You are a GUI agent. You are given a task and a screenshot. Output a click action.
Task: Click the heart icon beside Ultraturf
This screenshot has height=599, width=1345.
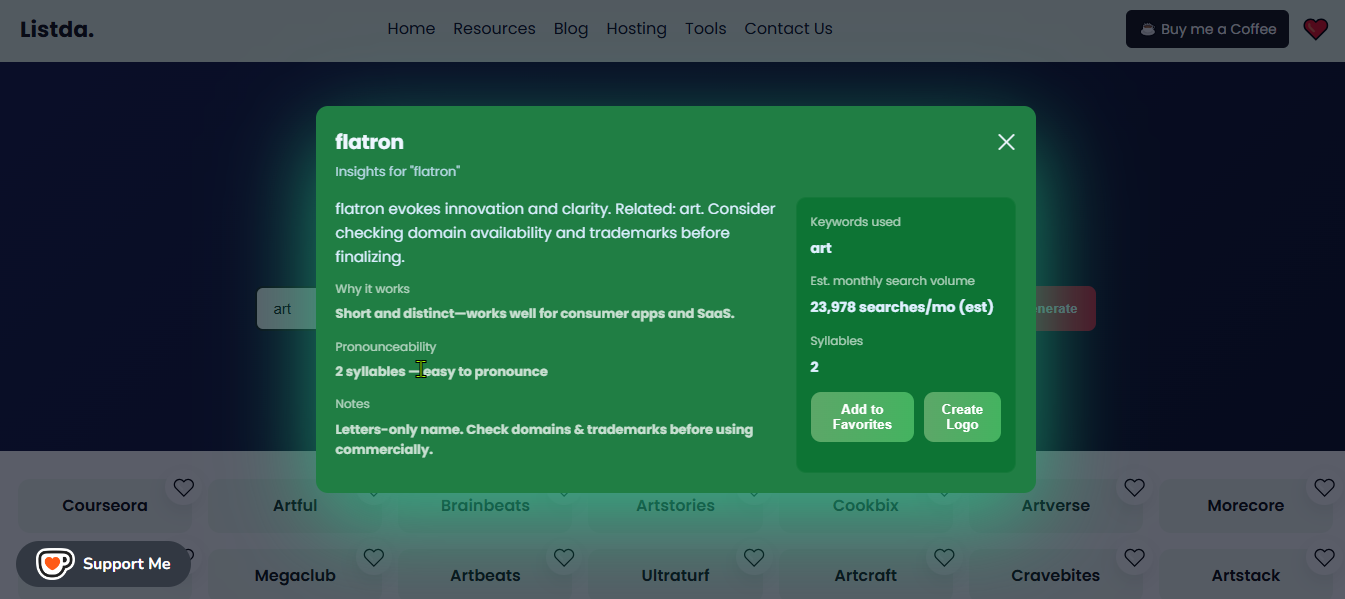tap(754, 557)
